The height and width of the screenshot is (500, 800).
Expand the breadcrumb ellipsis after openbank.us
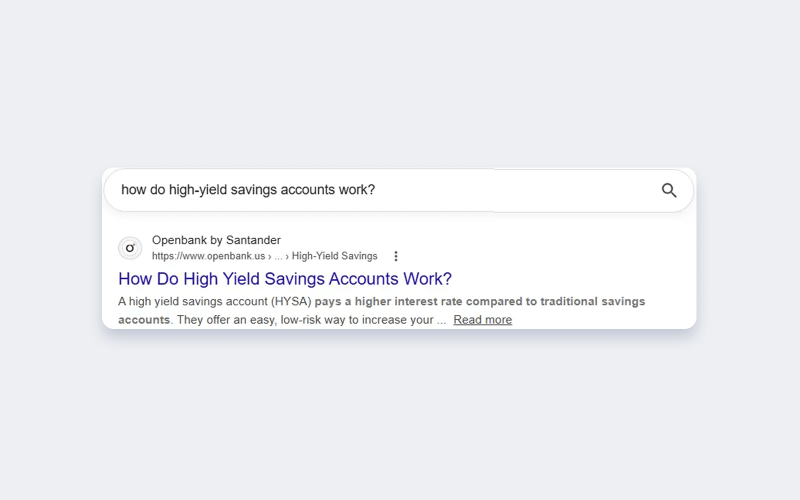click(x=278, y=257)
